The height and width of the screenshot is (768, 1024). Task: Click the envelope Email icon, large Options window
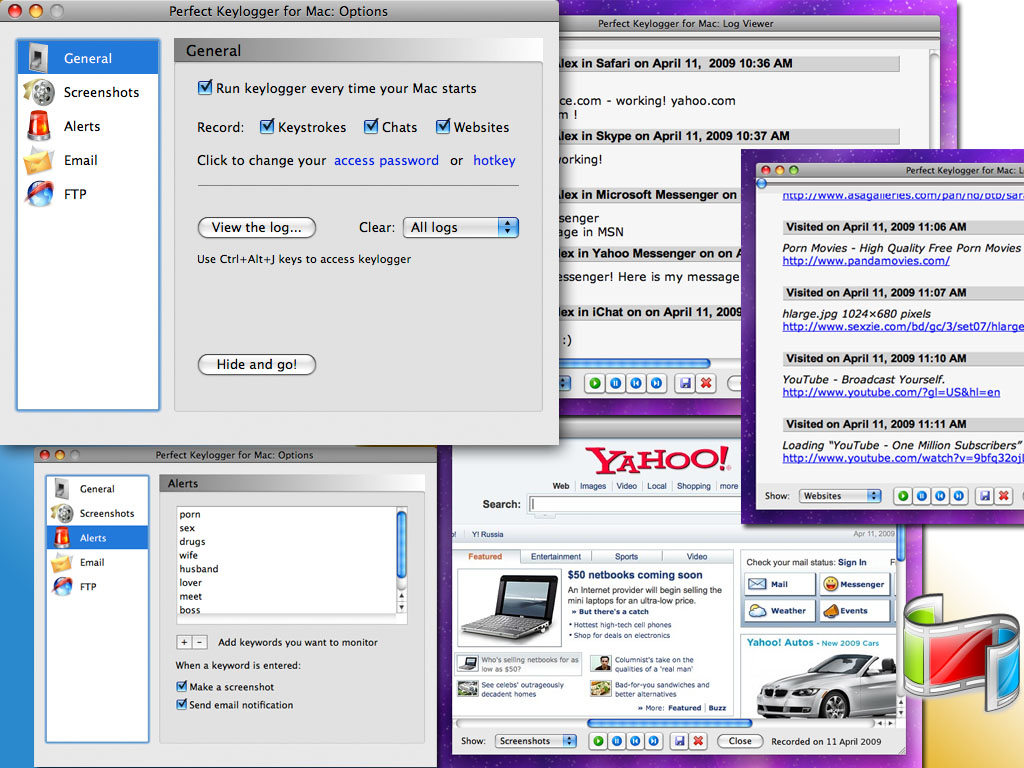point(39,161)
